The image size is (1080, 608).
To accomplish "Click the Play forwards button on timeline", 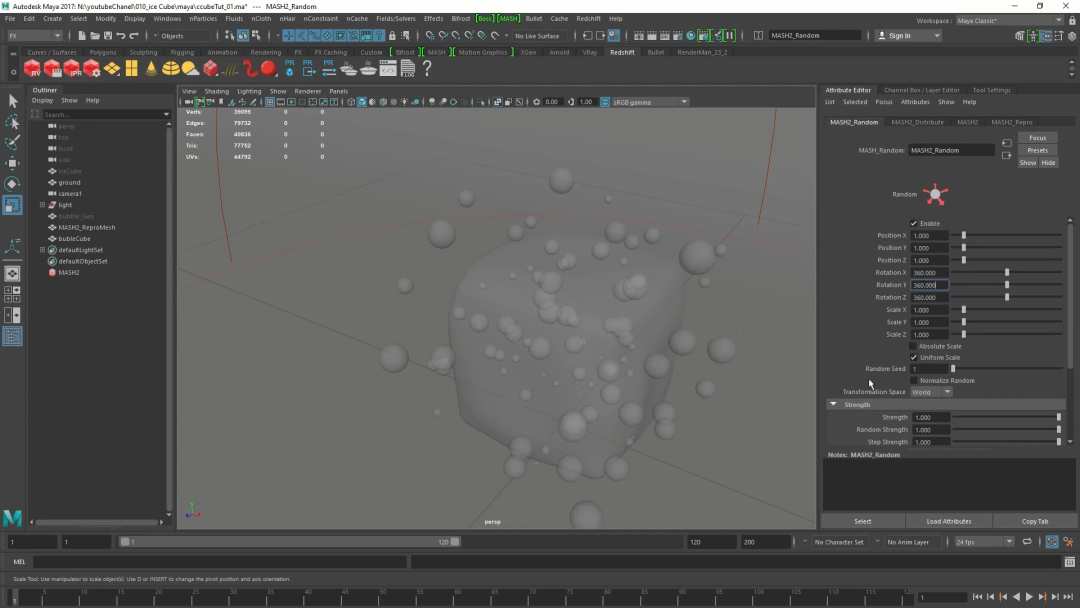I will tap(1029, 597).
